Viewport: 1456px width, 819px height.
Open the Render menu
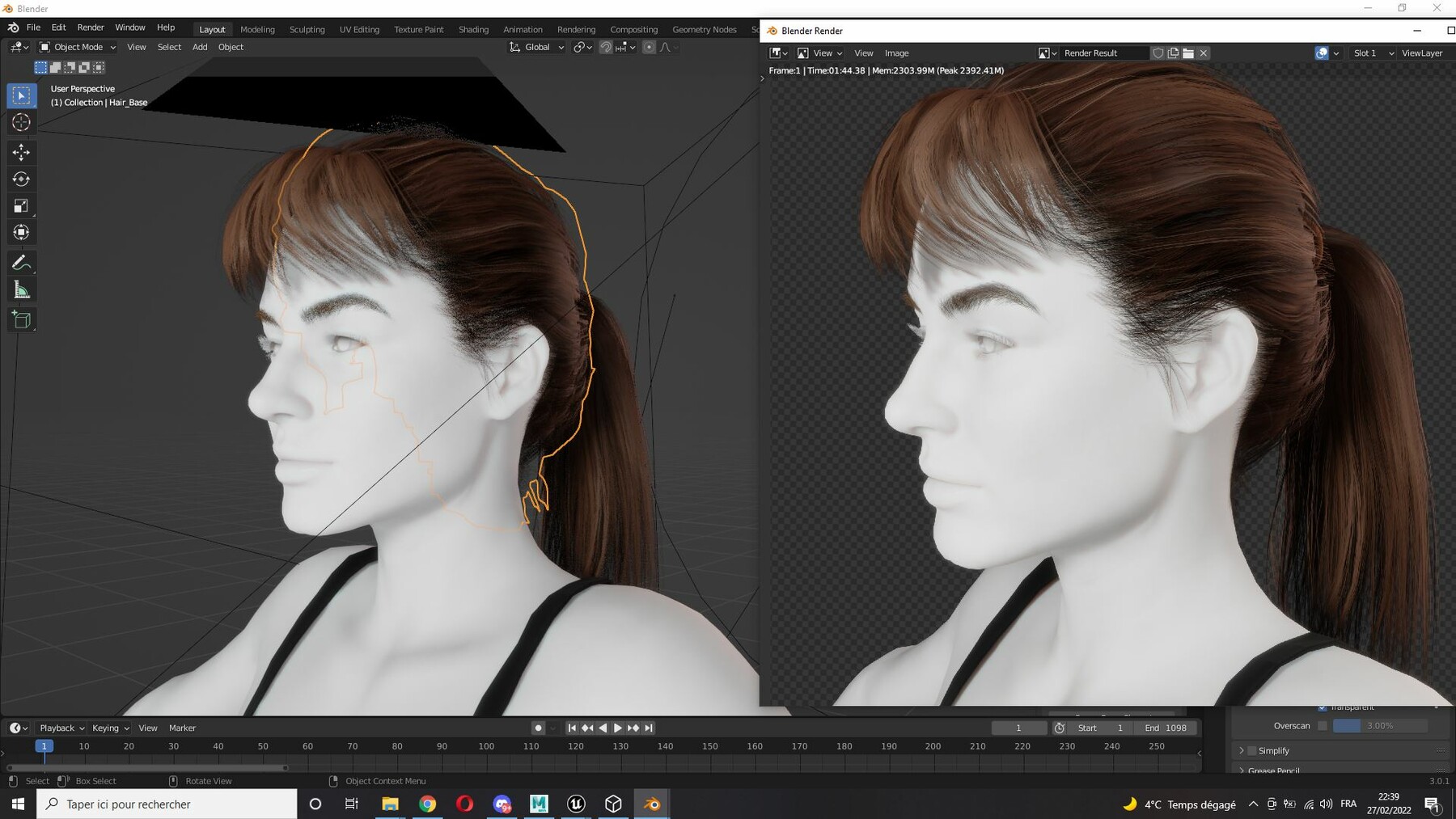click(x=91, y=27)
